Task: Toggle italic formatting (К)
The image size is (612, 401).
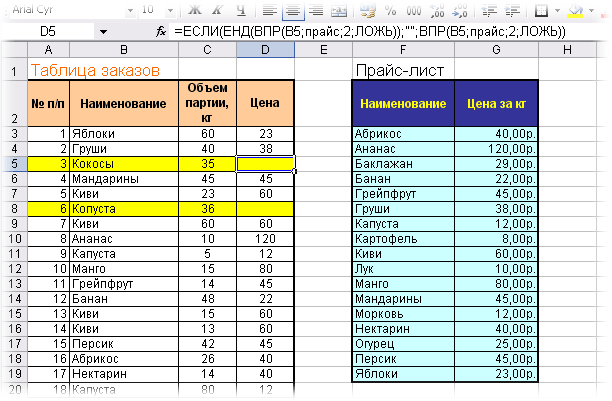Action: click(217, 11)
